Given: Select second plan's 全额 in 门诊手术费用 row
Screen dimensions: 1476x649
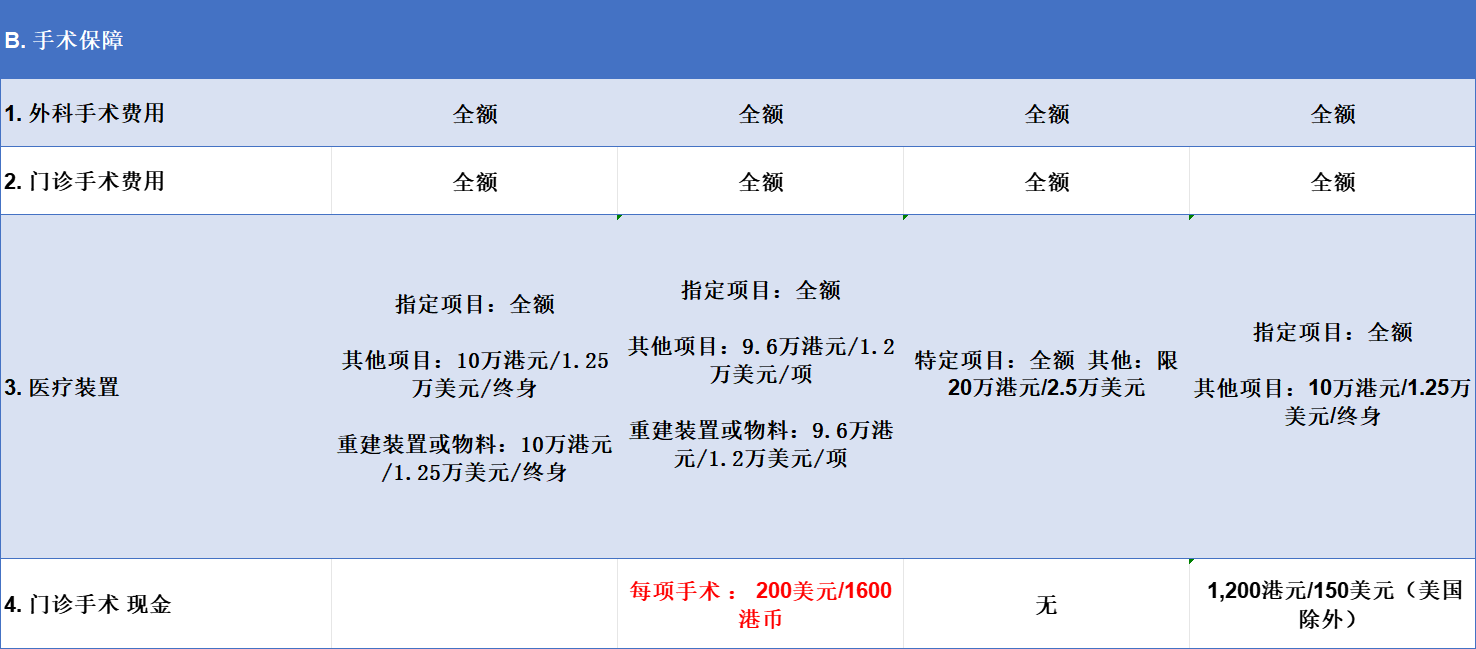Looking at the screenshot, I should coord(761,182).
